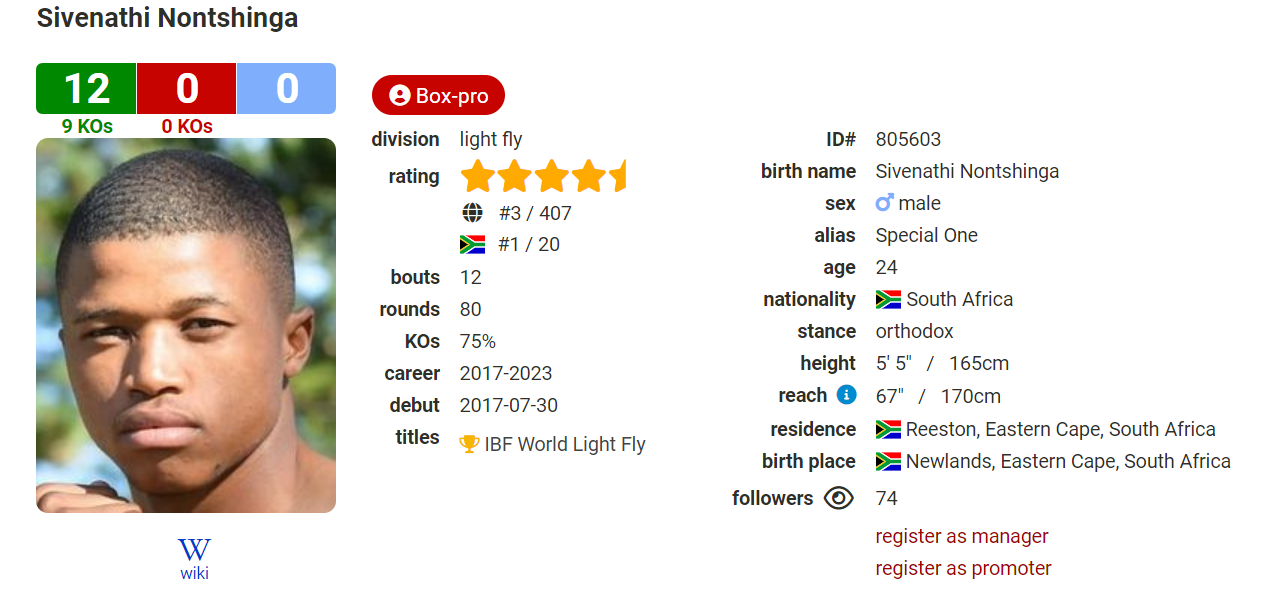Click the flag beside Reeston residence

(x=888, y=429)
